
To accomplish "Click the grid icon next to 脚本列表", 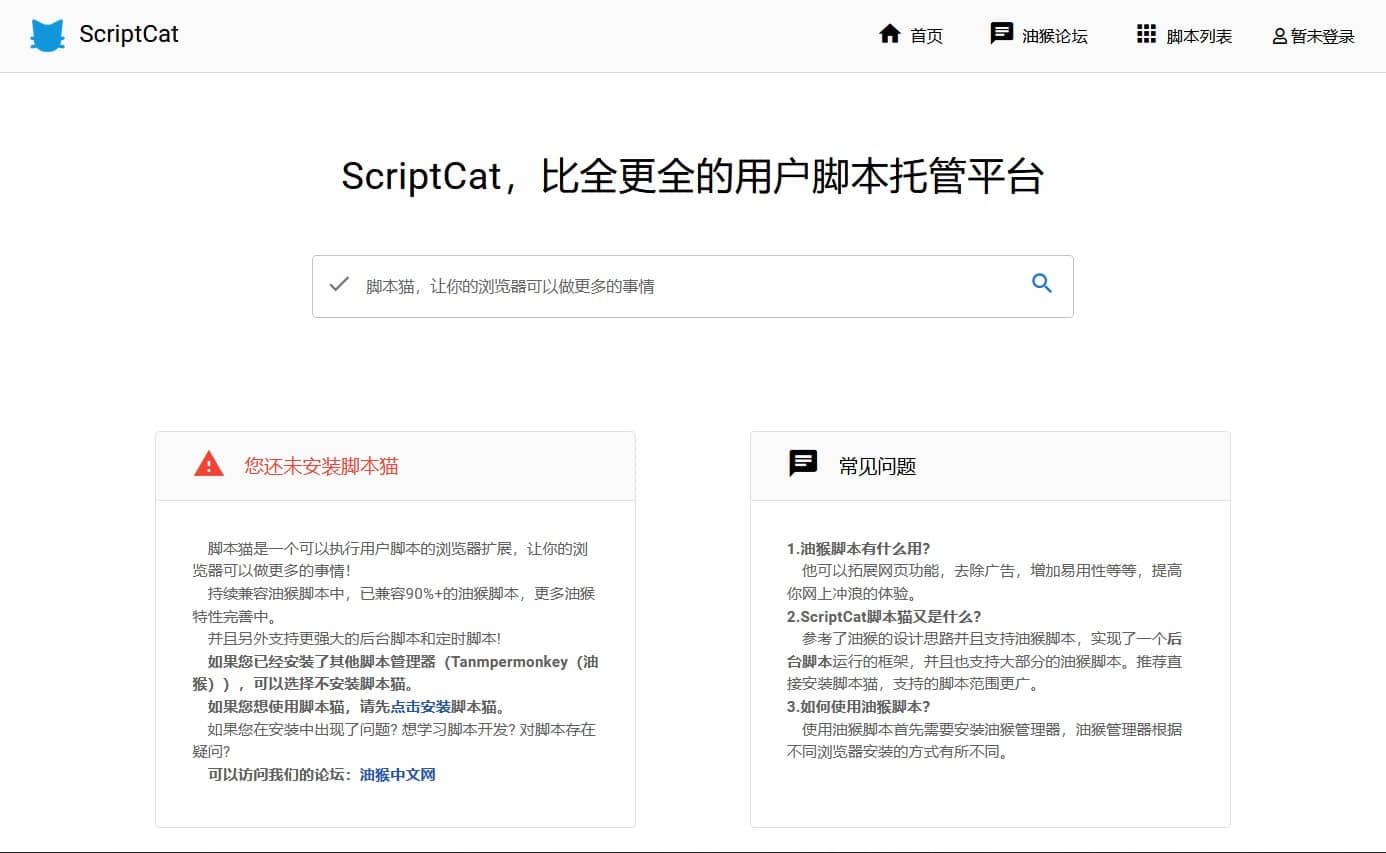I will tap(1145, 33).
